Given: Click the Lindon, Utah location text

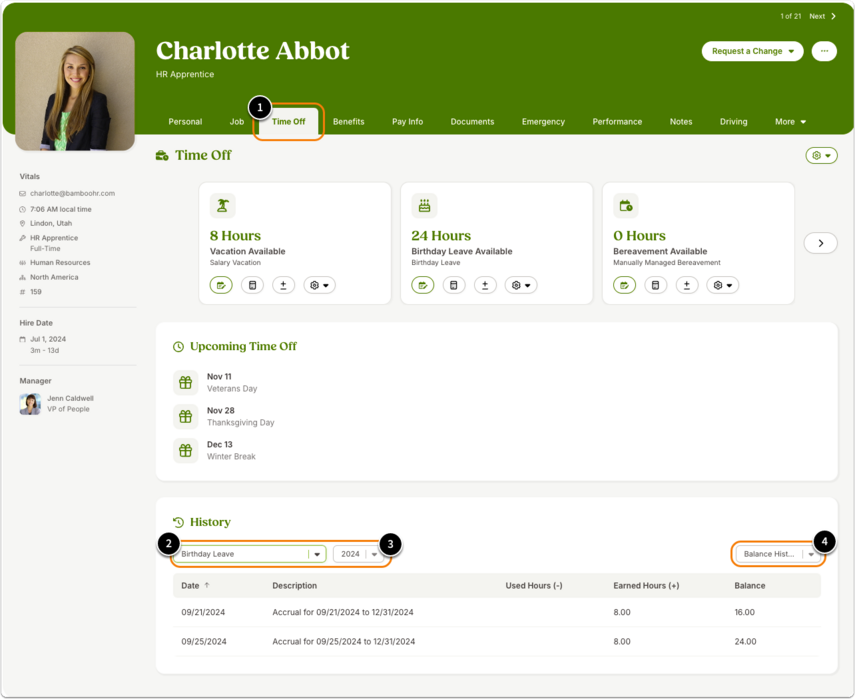Looking at the screenshot, I should point(51,224).
